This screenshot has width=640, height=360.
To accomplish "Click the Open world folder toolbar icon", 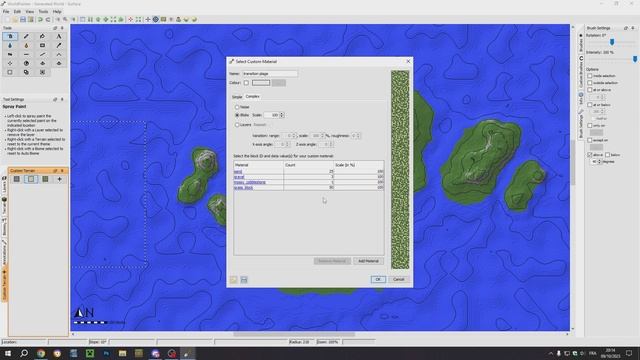I will tap(15, 19).
